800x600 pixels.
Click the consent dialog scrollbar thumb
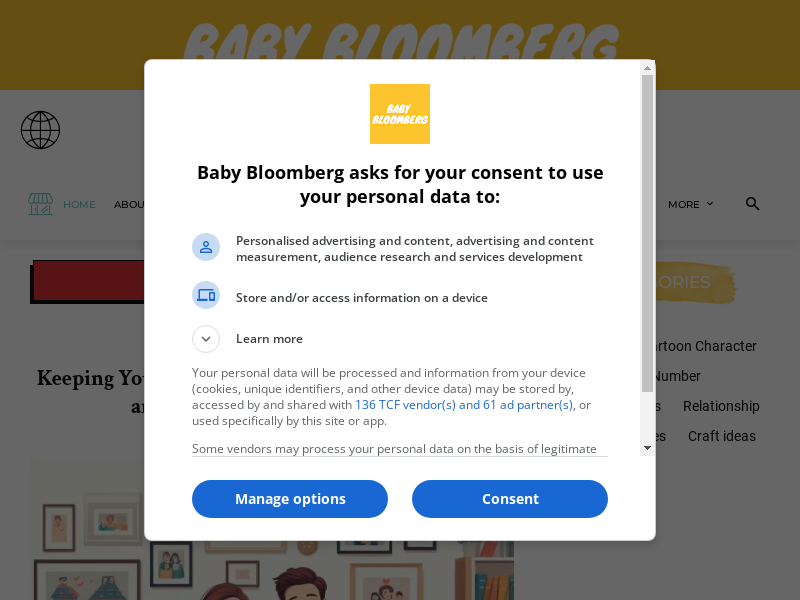pyautogui.click(x=647, y=230)
